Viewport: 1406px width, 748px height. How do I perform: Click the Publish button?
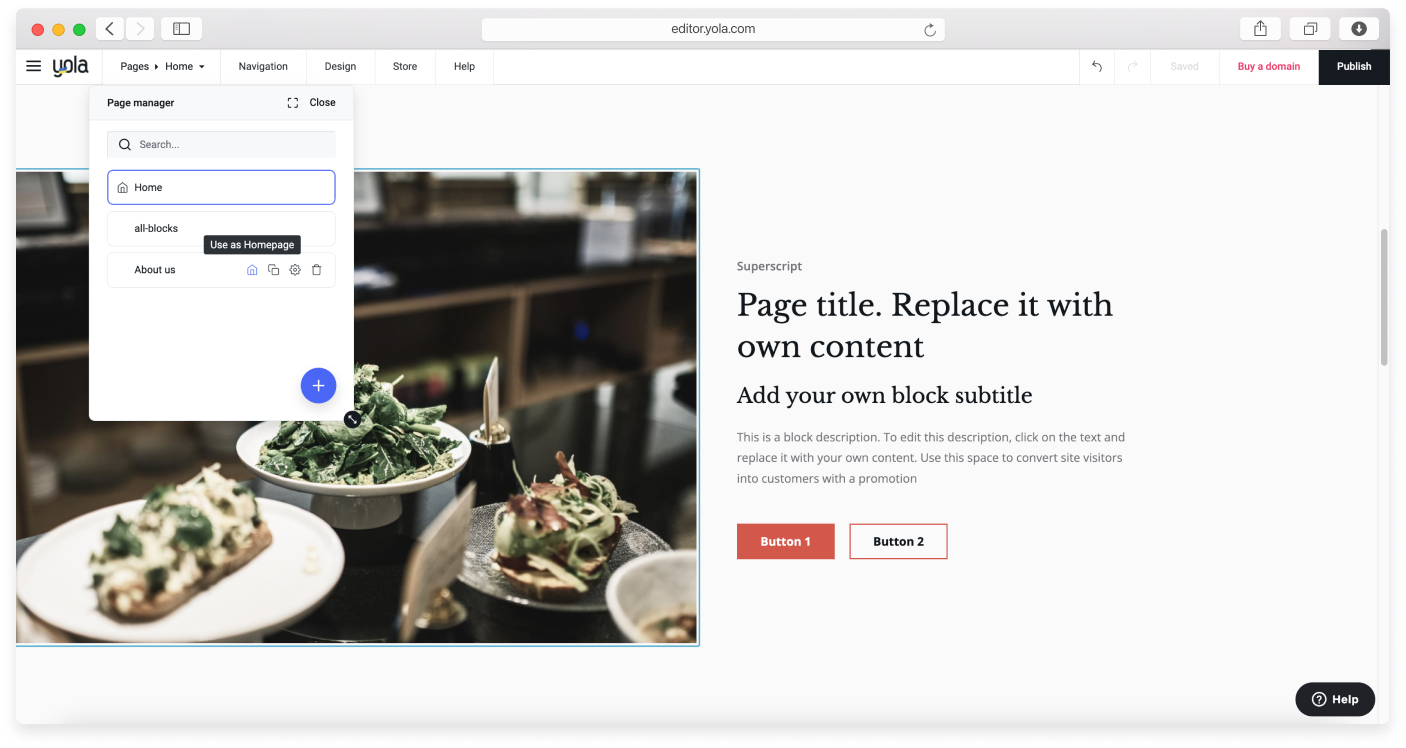point(1353,66)
